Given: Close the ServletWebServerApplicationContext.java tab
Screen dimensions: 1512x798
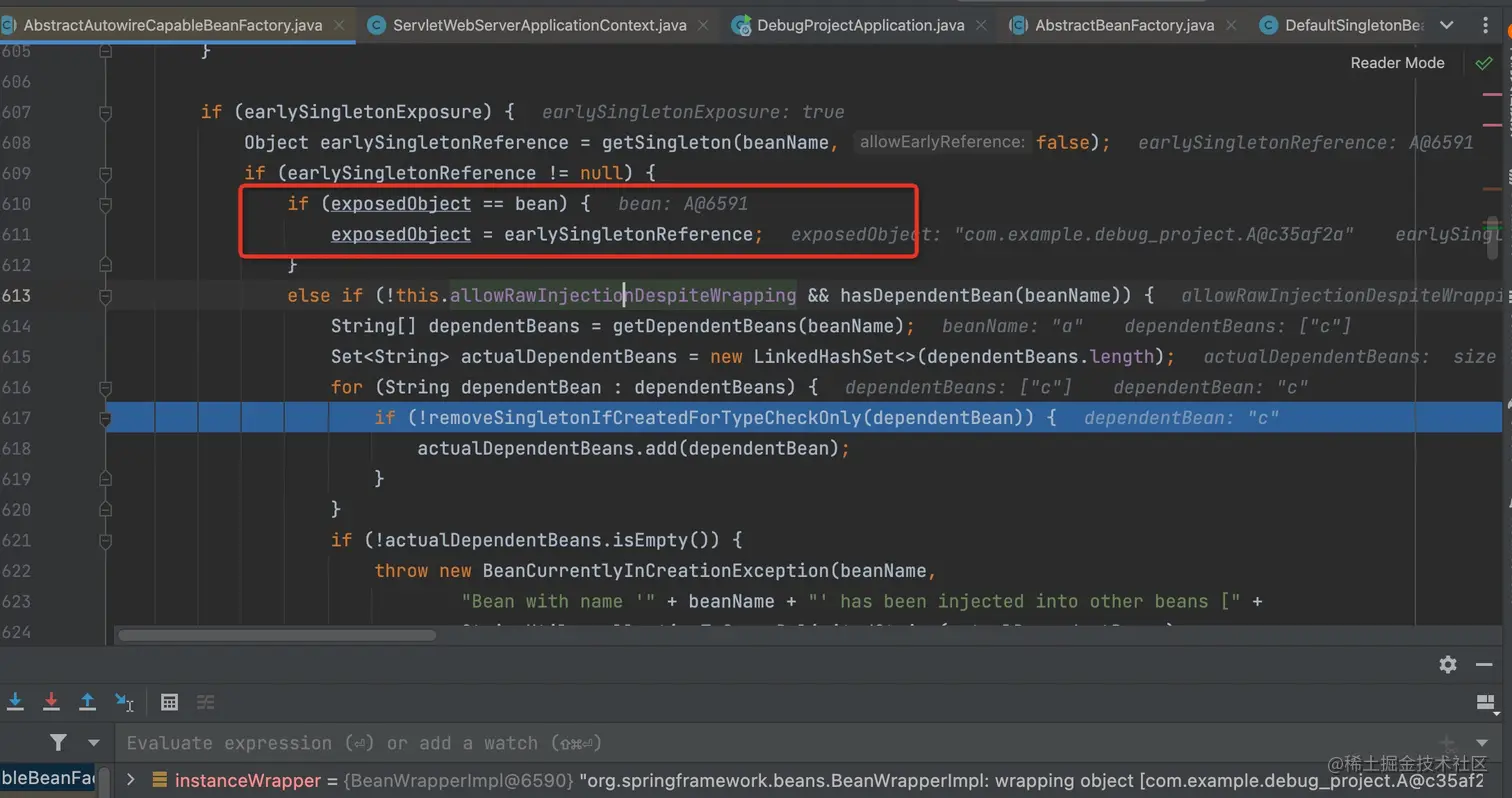Looking at the screenshot, I should pos(704,25).
